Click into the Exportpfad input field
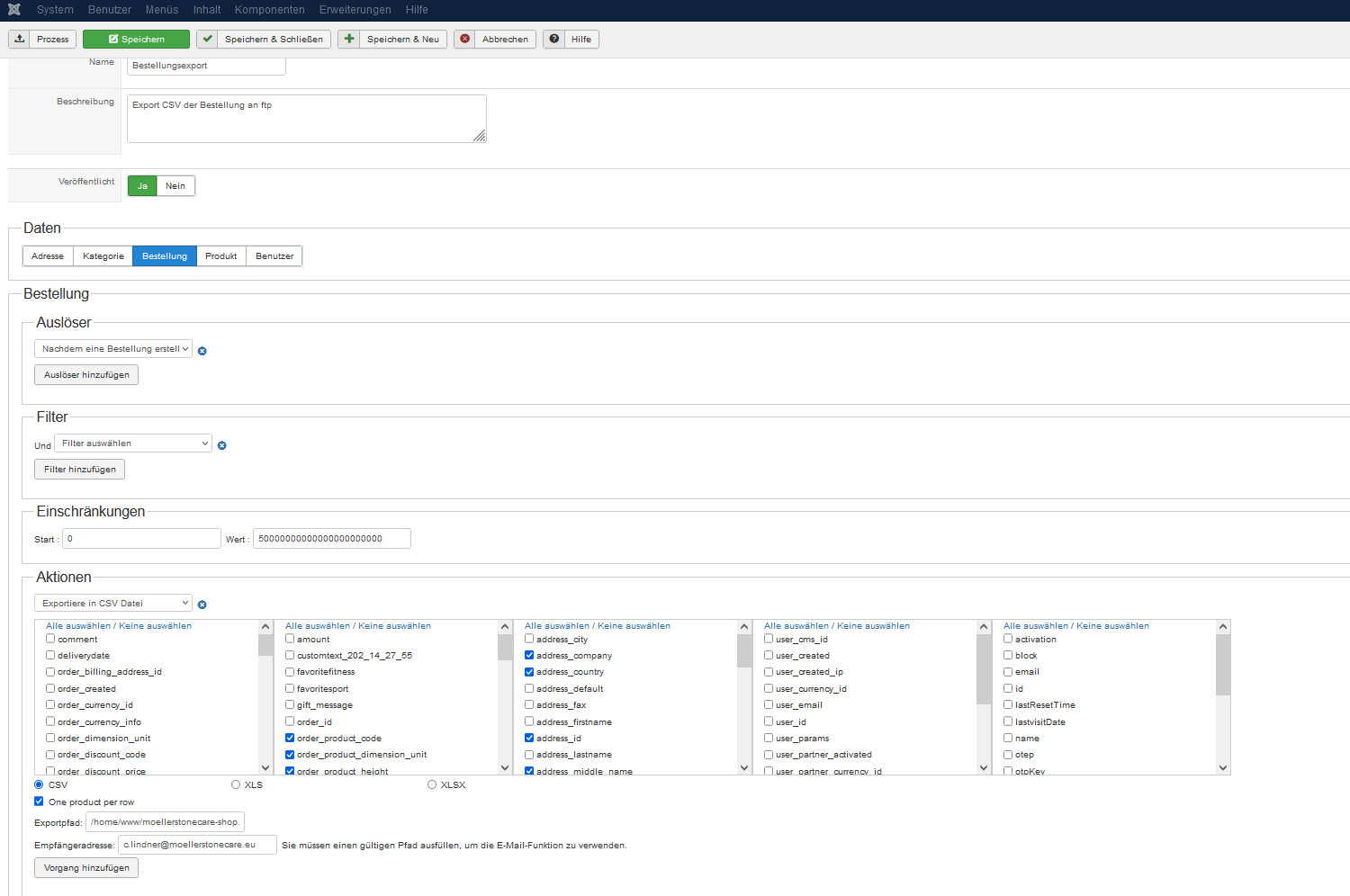 click(165, 822)
